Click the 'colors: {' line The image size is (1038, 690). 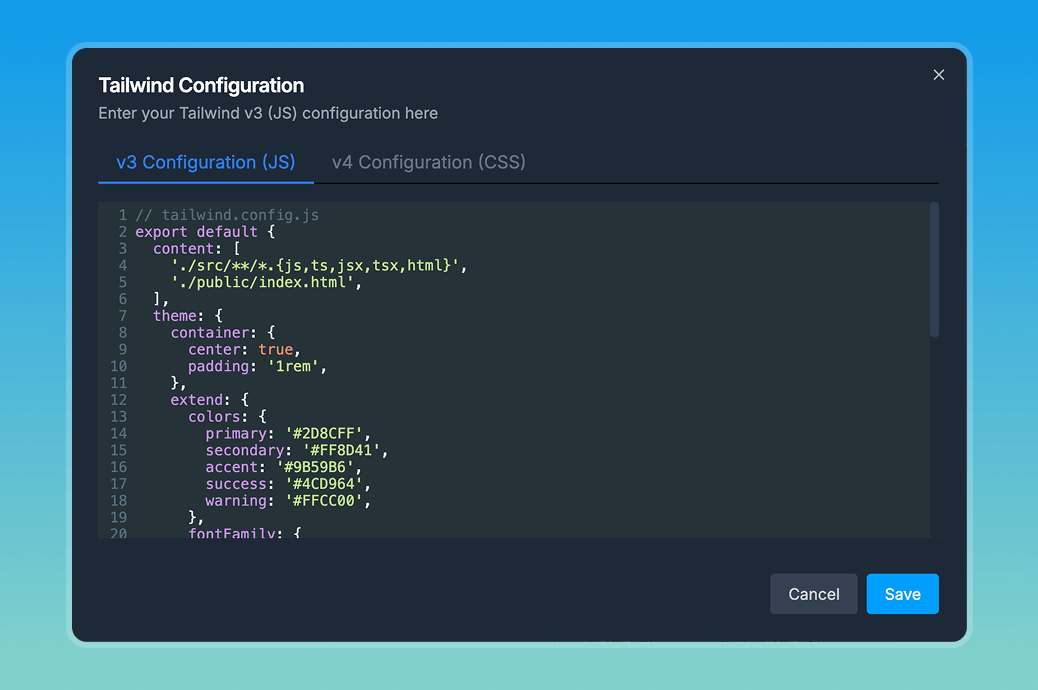coord(227,417)
